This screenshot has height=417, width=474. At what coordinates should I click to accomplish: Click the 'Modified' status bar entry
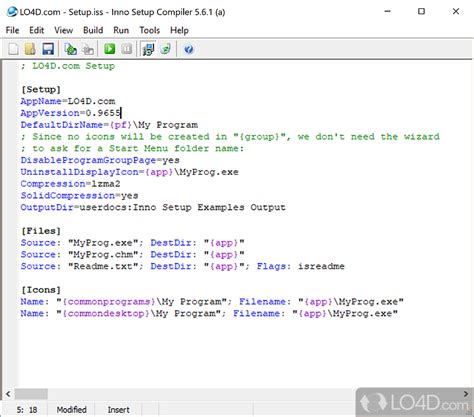(71, 410)
